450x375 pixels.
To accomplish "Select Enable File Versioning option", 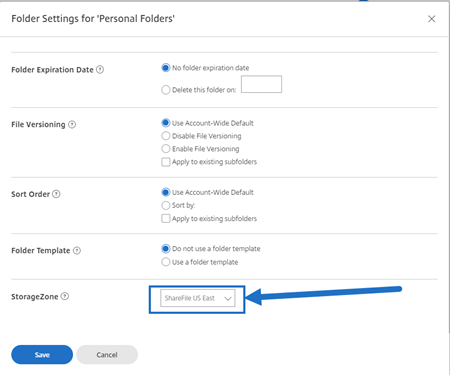I will click(x=166, y=149).
